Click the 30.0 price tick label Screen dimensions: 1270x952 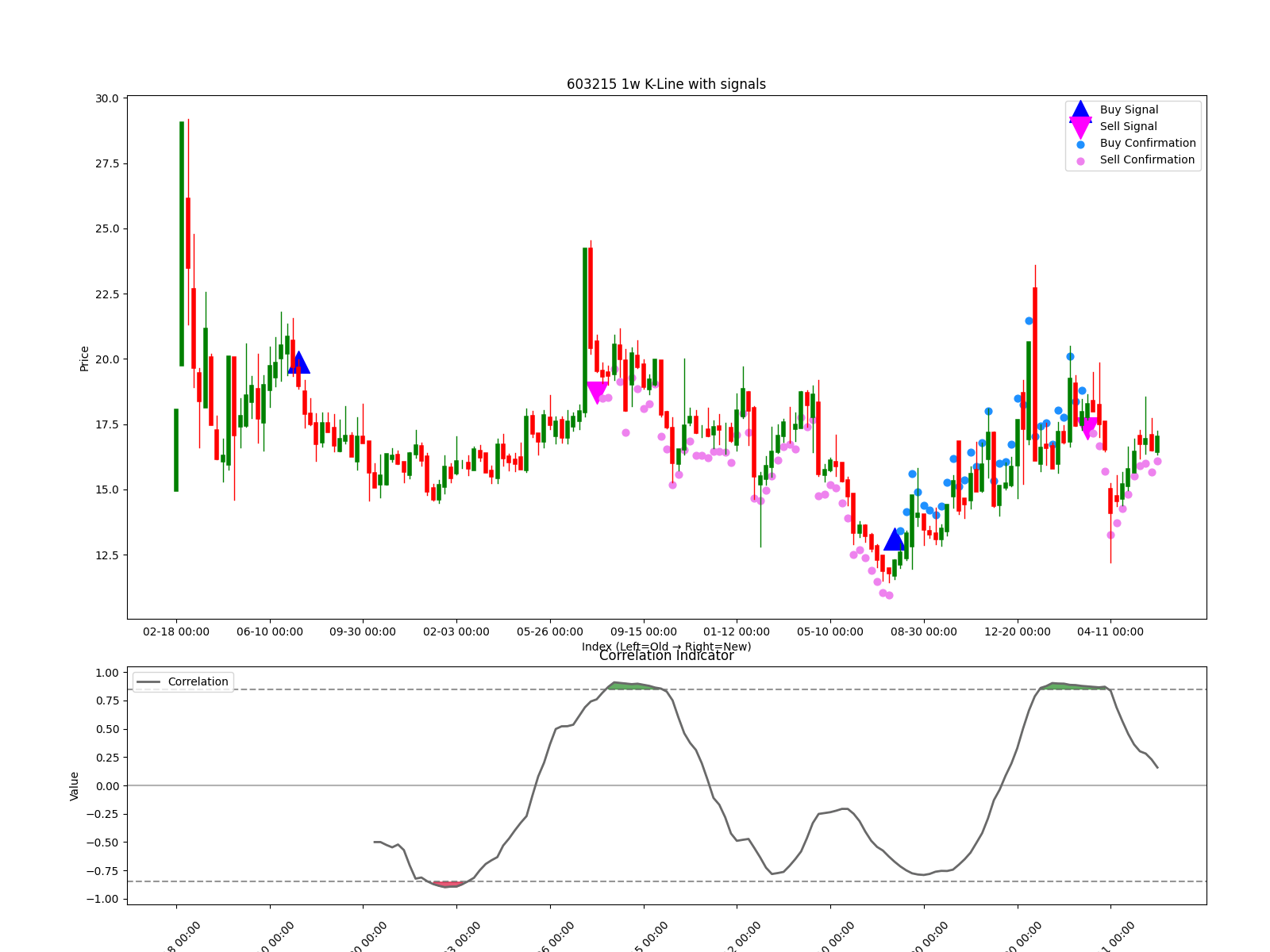[x=107, y=98]
